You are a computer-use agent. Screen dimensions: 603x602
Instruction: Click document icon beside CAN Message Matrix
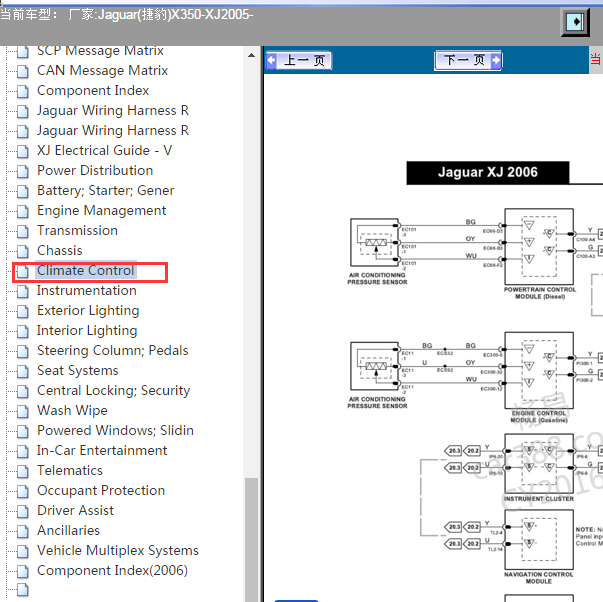click(23, 71)
